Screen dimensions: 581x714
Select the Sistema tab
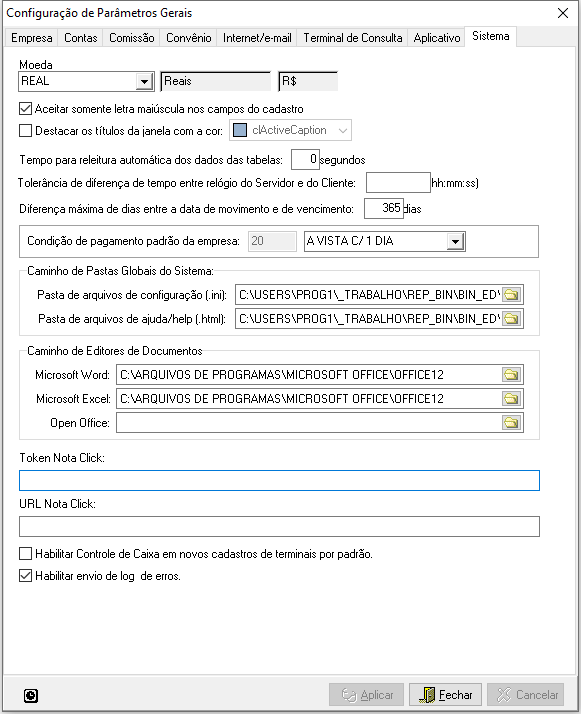point(490,36)
